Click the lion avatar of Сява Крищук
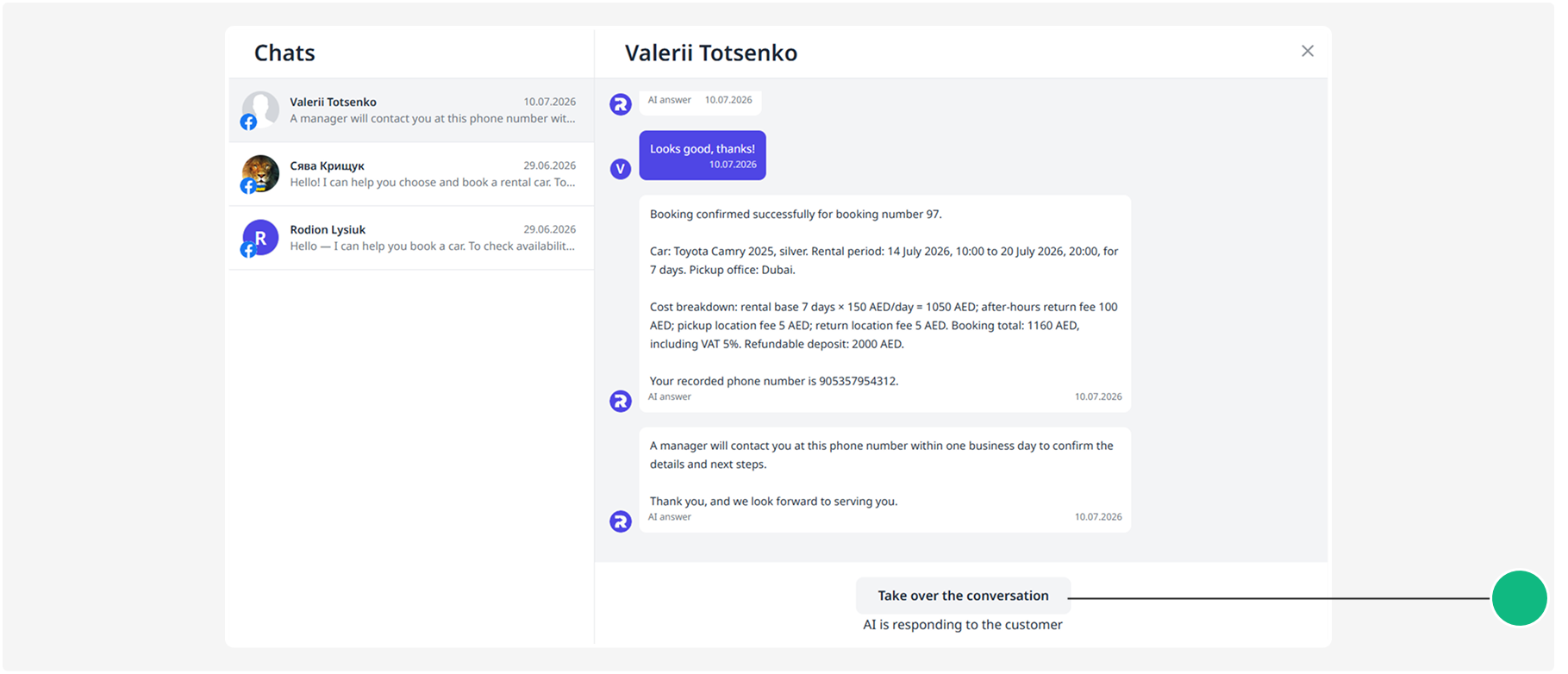1568x674 pixels. [x=260, y=173]
